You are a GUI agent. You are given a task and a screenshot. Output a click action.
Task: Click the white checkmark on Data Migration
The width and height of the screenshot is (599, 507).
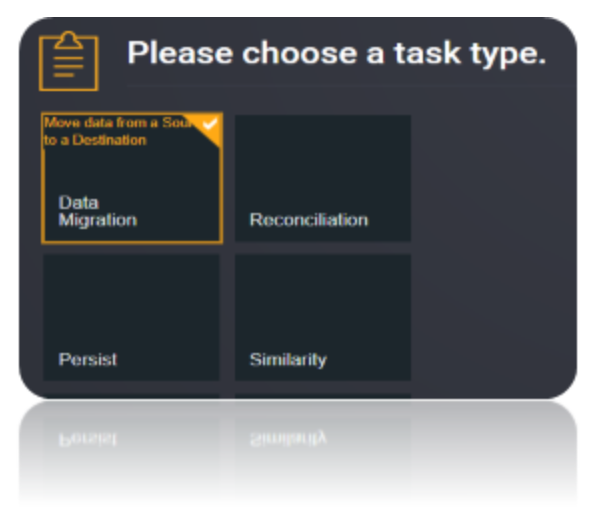point(210,124)
